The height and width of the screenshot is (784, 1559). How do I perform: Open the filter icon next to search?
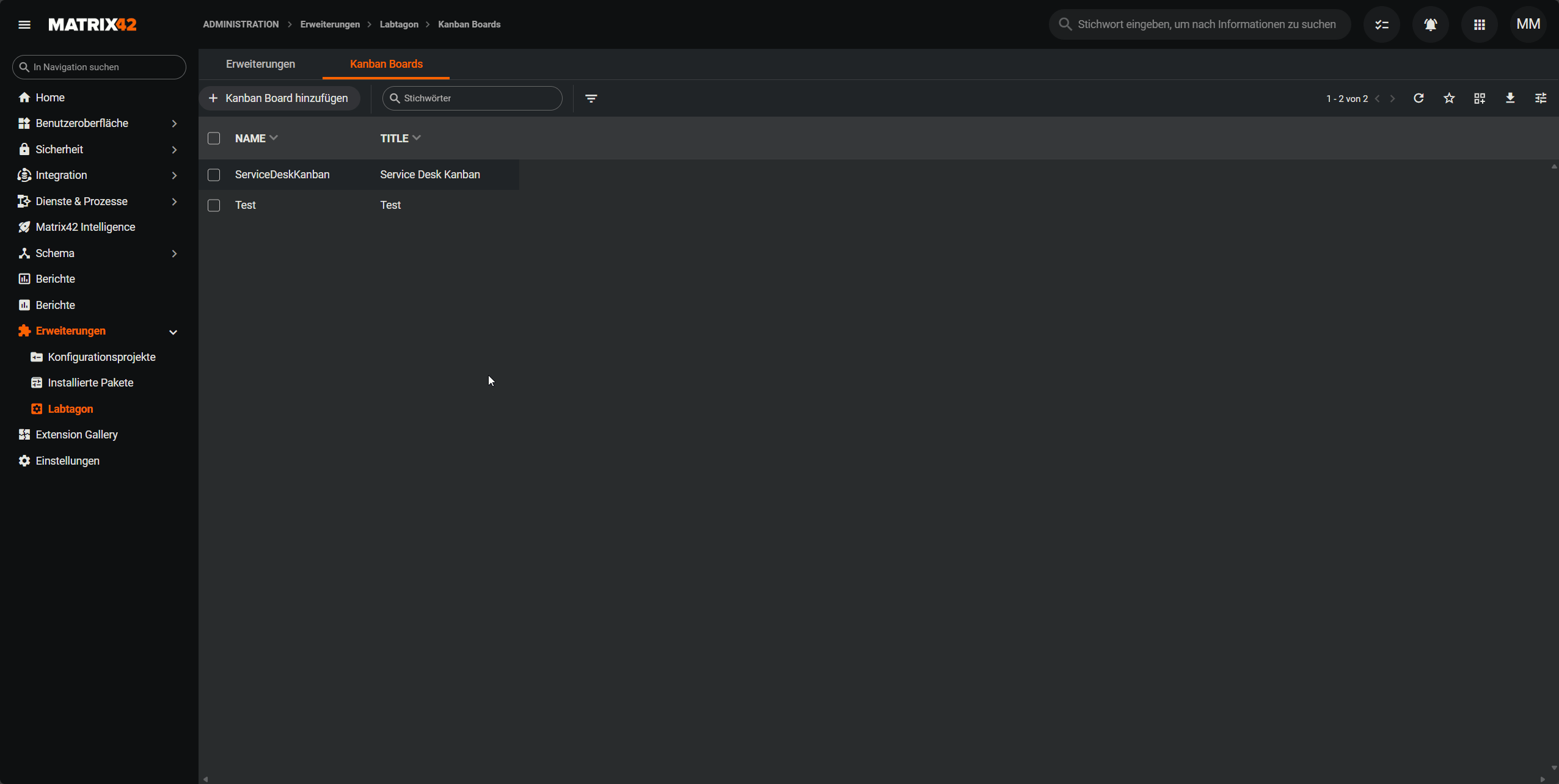pos(591,98)
